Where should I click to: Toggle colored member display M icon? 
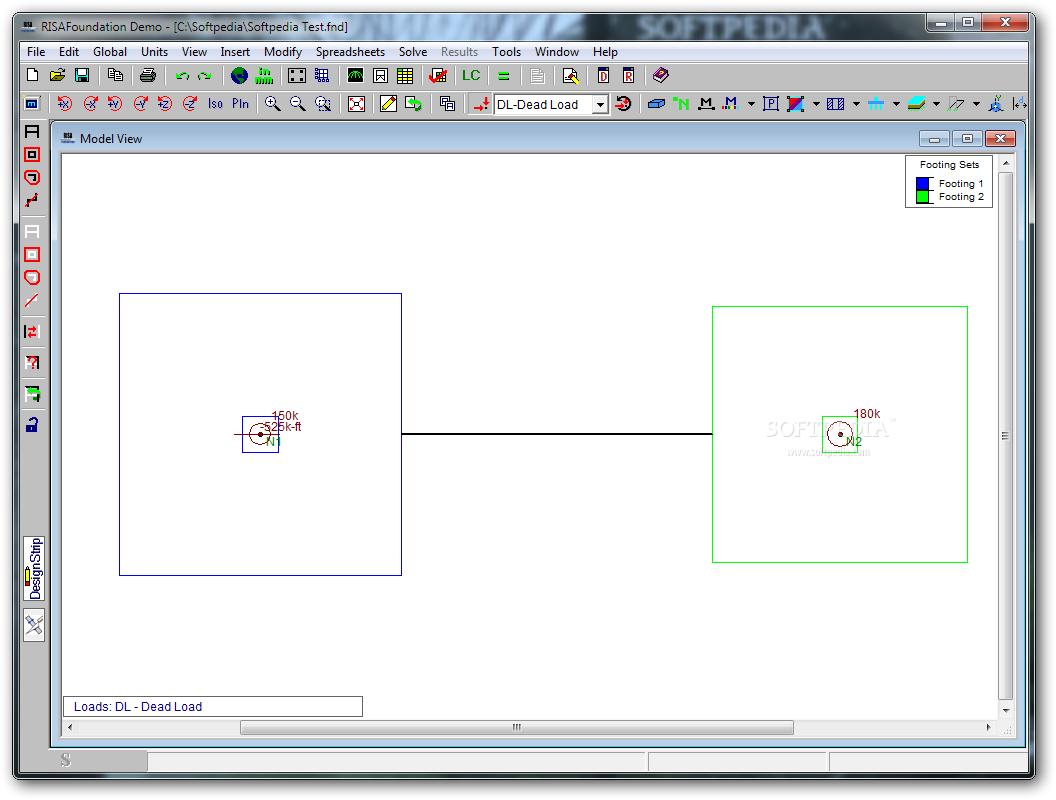(x=731, y=104)
